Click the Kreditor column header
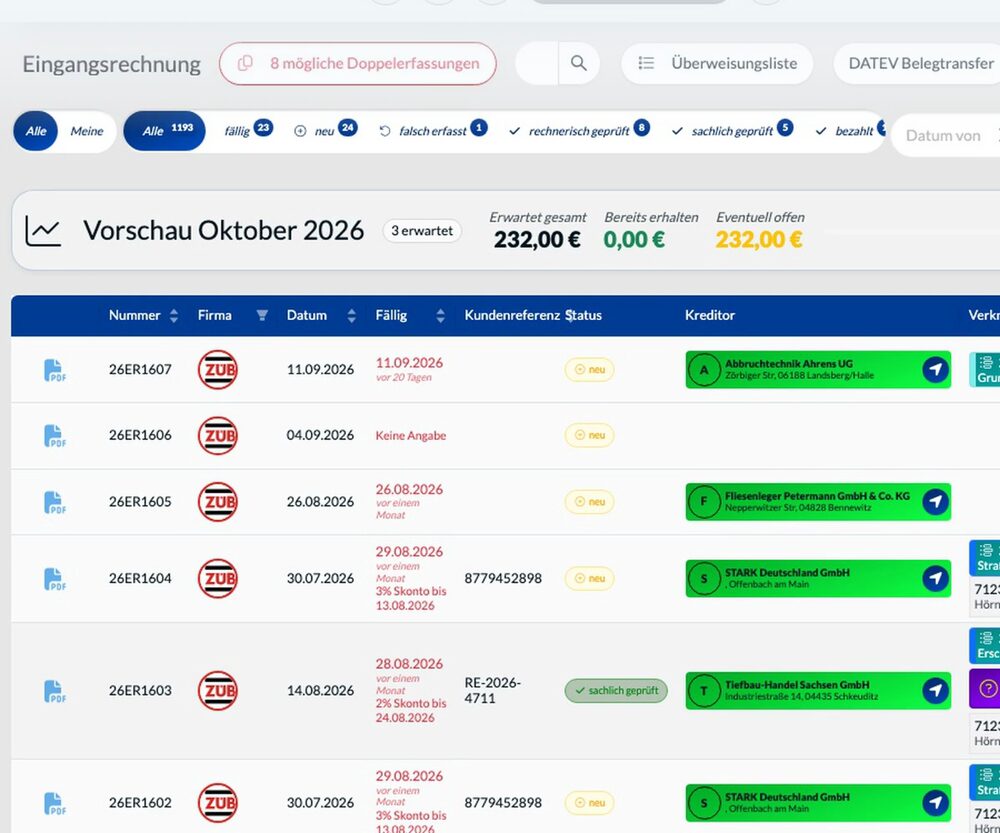Image resolution: width=1000 pixels, height=833 pixels. tap(710, 315)
